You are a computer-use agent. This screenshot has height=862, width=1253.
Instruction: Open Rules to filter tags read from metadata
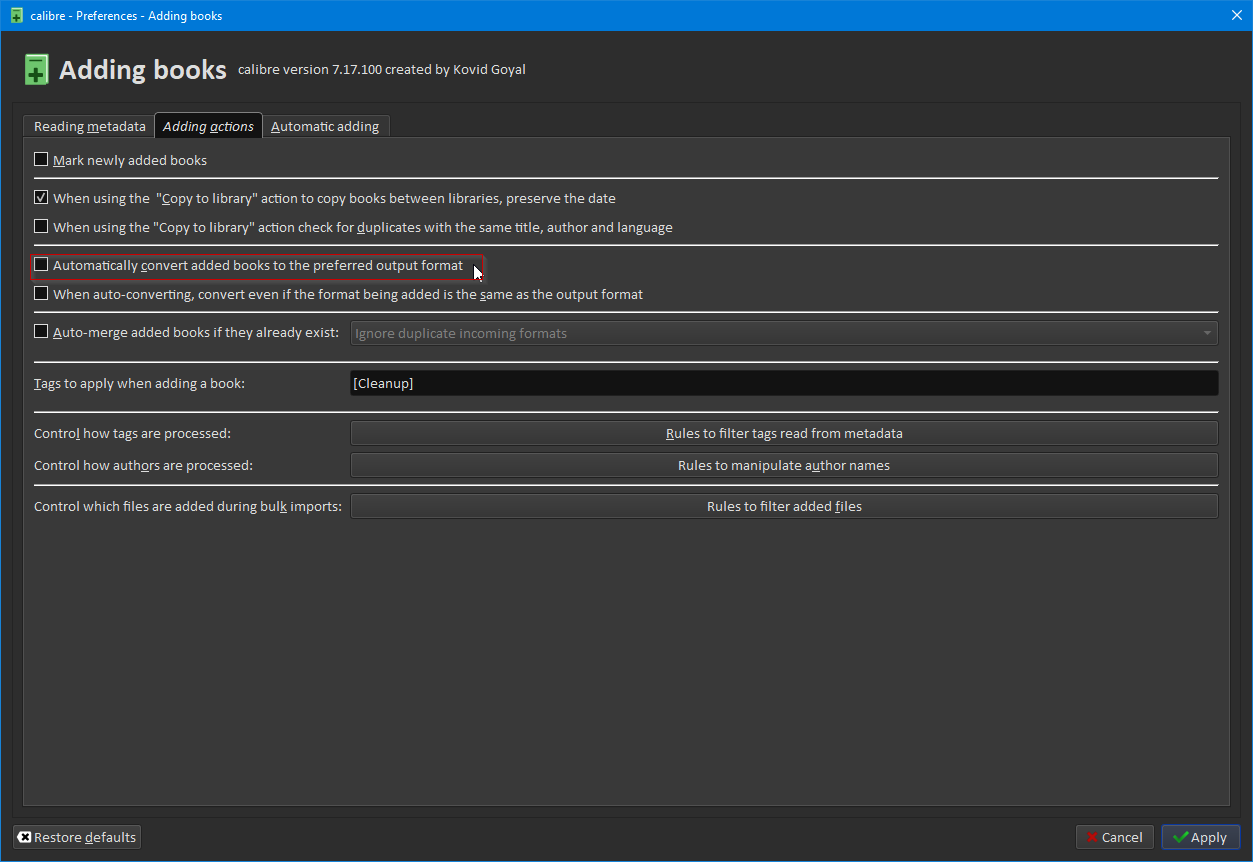point(784,433)
